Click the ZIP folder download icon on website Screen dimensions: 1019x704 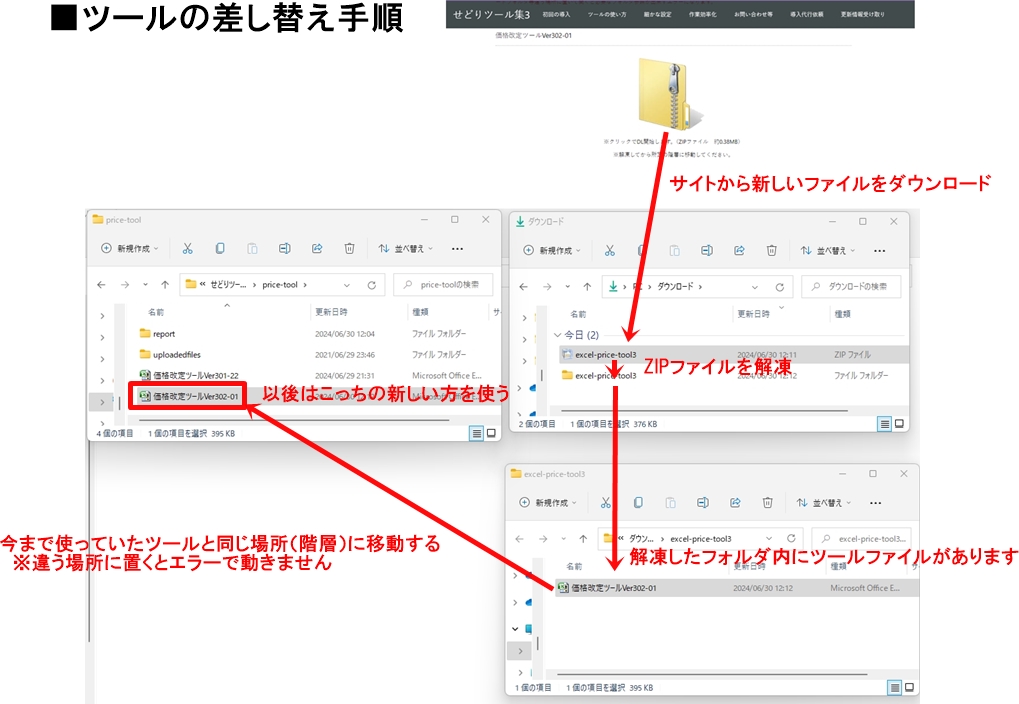(662, 95)
